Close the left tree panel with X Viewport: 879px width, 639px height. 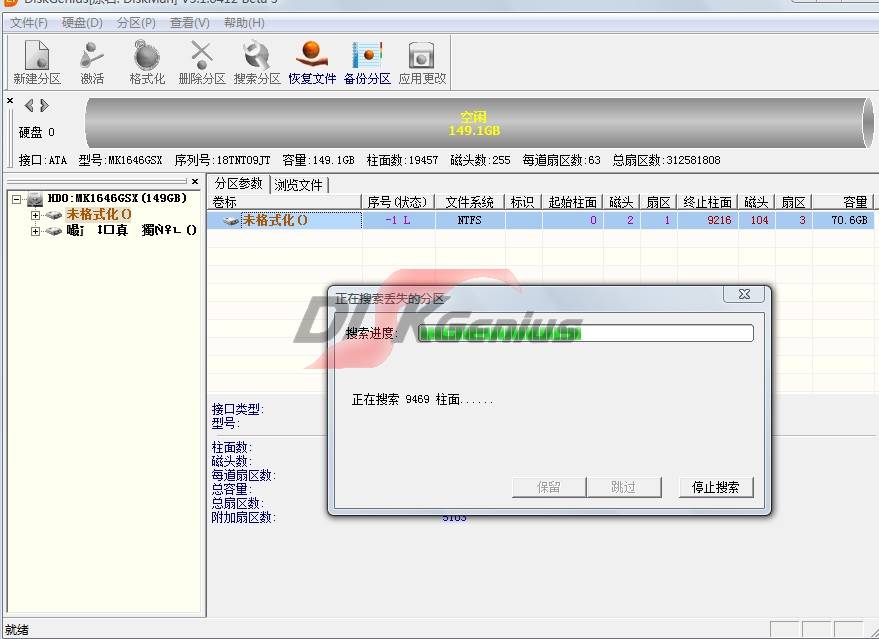(x=195, y=182)
